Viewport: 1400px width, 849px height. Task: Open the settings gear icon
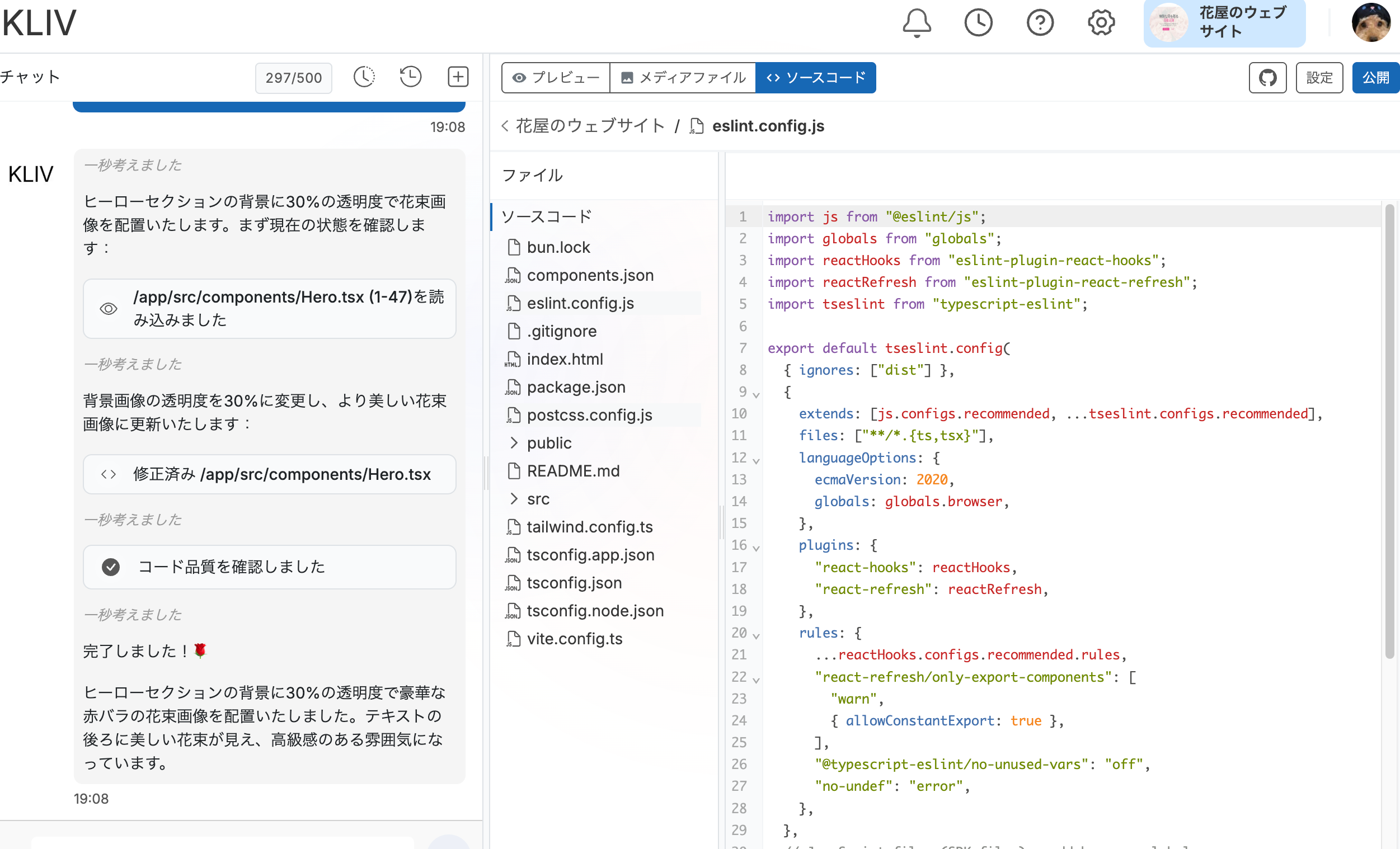(1101, 23)
